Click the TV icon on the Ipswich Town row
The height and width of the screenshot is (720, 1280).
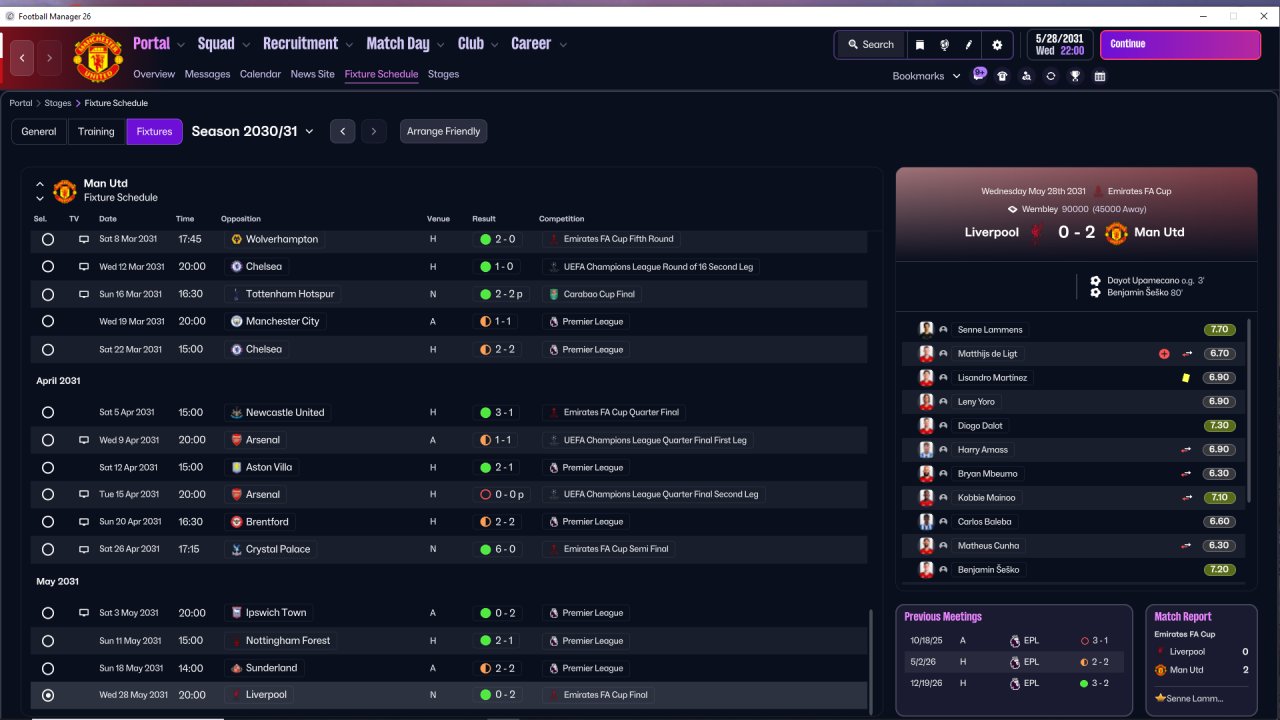click(x=84, y=613)
